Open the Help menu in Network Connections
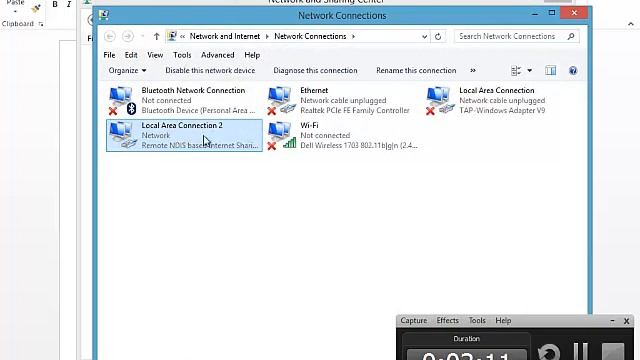Screen dimensions: 640x360 point(252,55)
